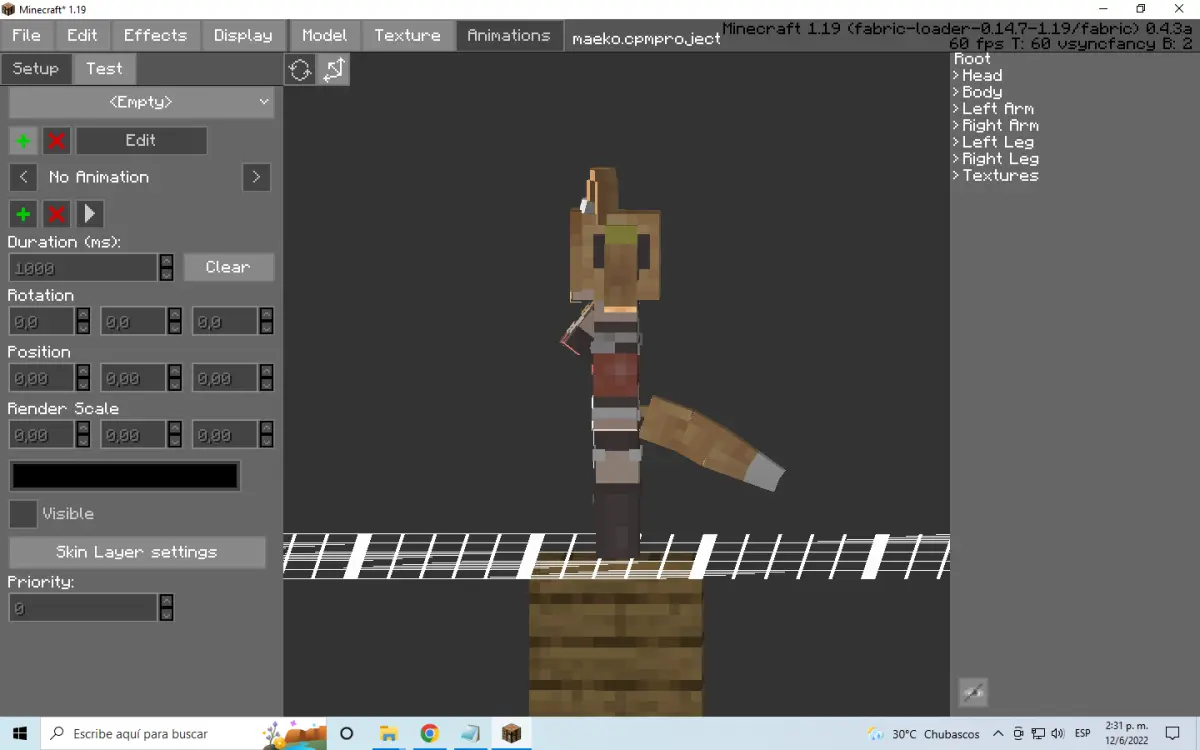Open the Minecraft chest icon in taskbar
This screenshot has height=750, width=1200.
pos(511,734)
